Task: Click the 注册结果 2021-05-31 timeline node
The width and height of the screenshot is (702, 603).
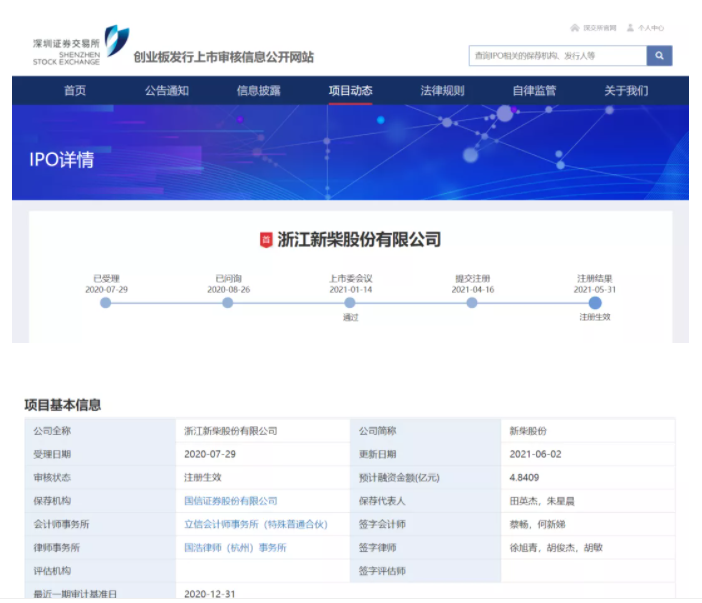Action: click(595, 303)
